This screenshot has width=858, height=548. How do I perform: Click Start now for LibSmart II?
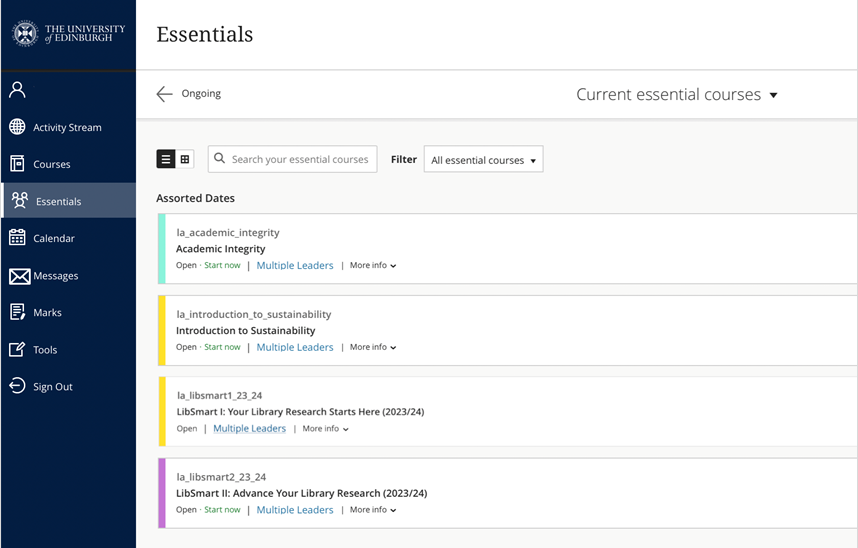[222, 510]
